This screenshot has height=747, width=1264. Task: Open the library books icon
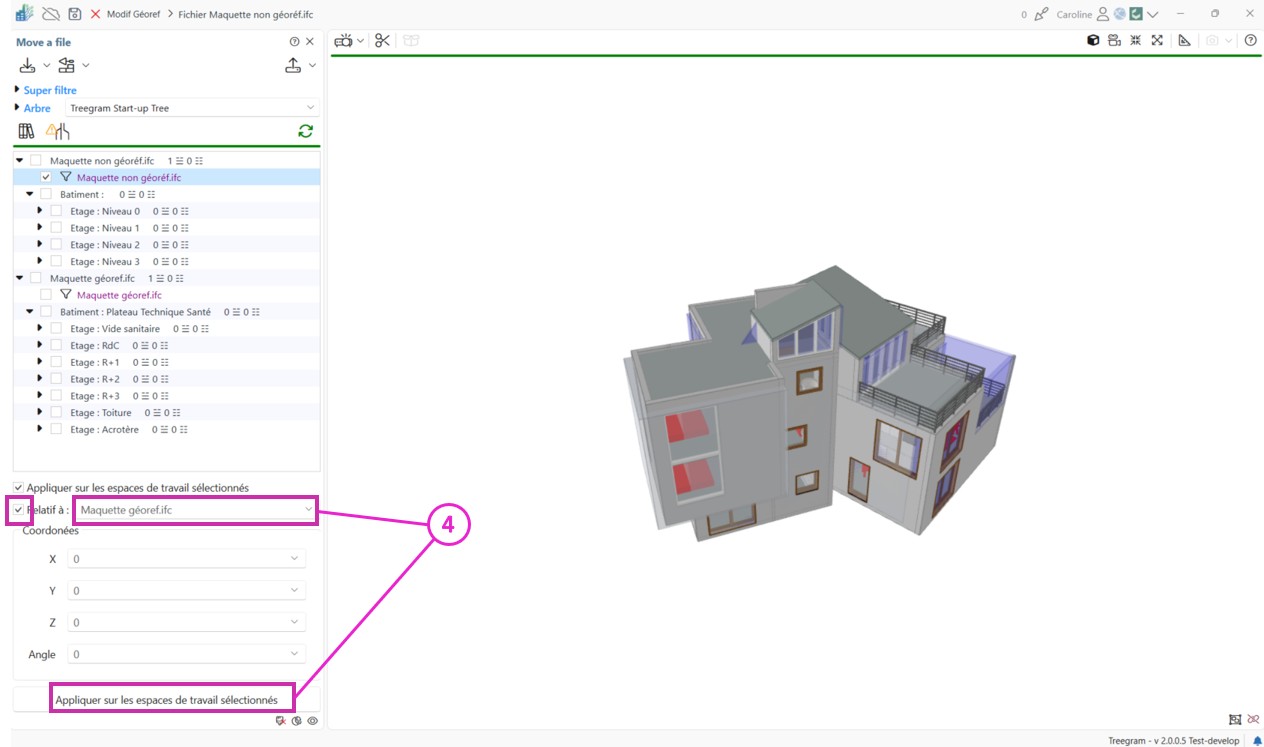[x=27, y=131]
